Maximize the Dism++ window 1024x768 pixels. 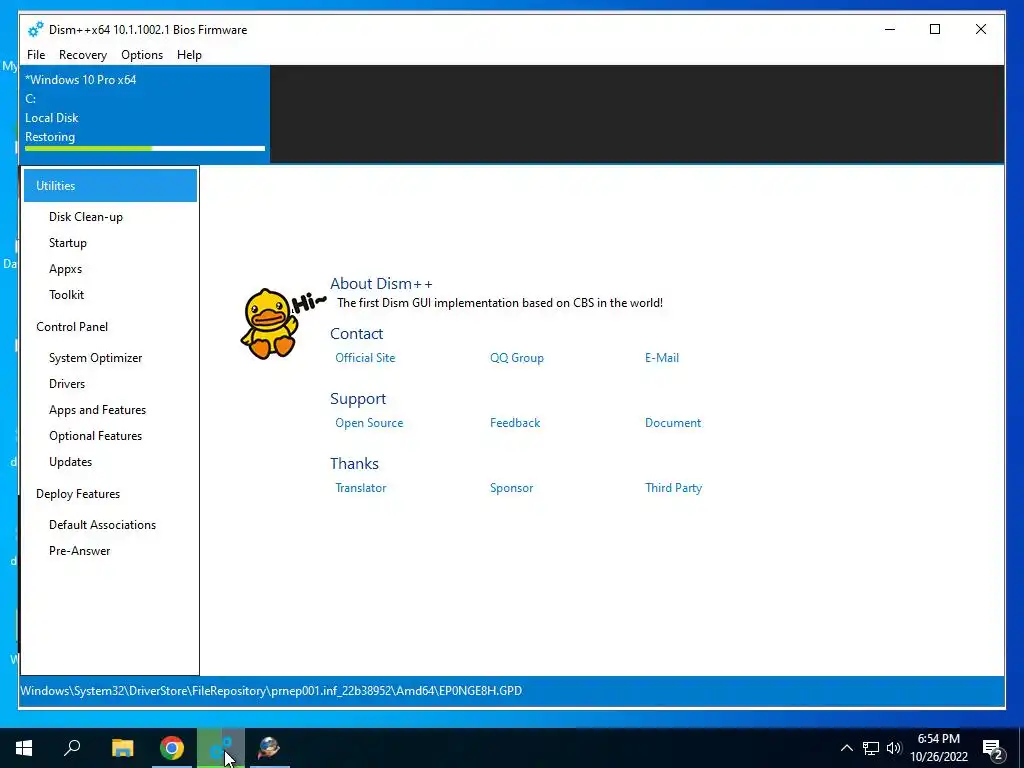[935, 29]
